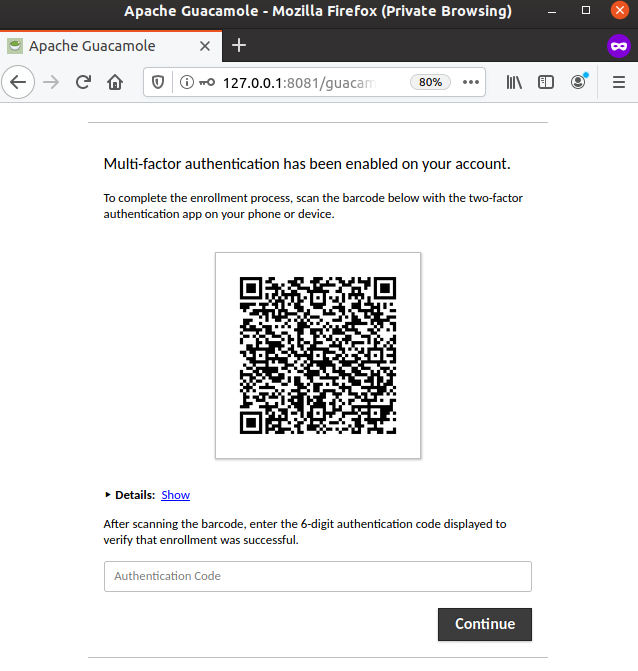Click the Continue button
Screen dimensions: 638x671
(485, 624)
